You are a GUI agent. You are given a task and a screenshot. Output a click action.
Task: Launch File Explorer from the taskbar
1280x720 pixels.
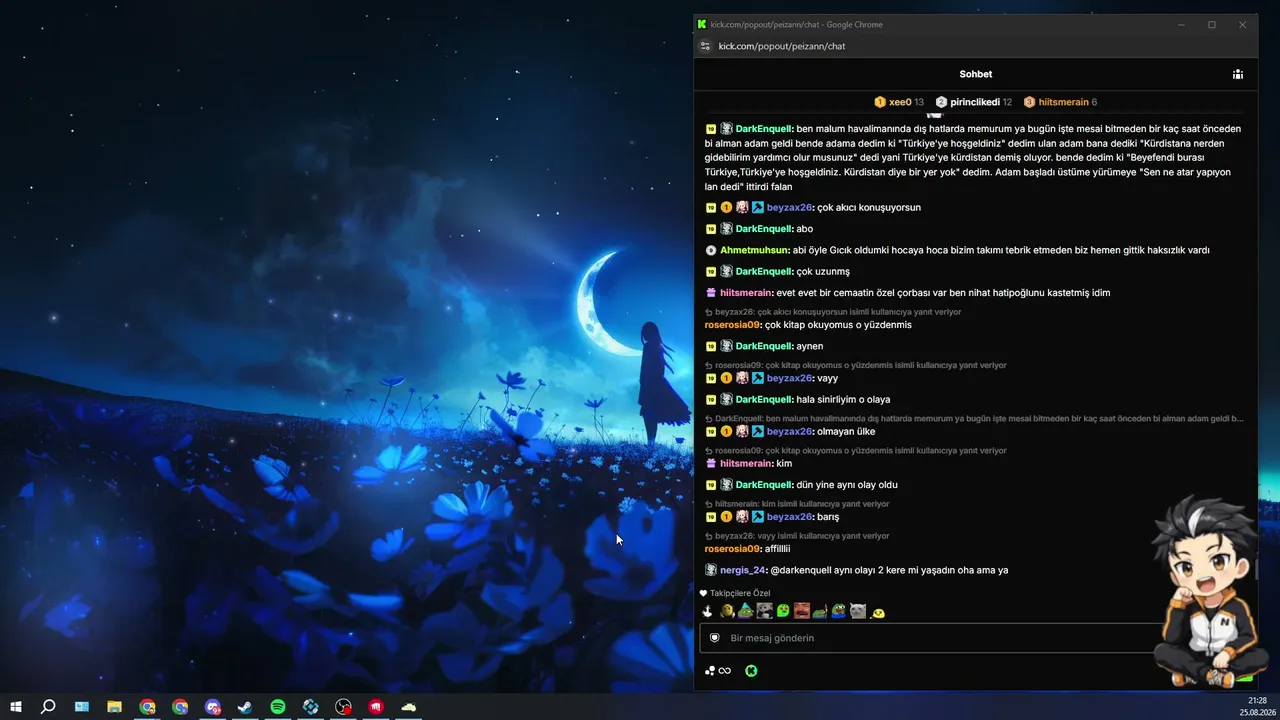[x=114, y=707]
